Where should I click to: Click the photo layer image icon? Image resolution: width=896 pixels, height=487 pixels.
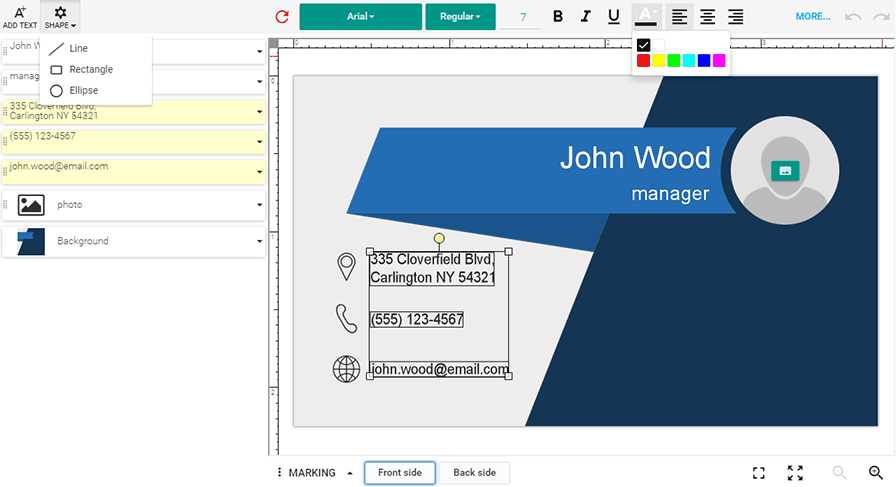point(31,205)
